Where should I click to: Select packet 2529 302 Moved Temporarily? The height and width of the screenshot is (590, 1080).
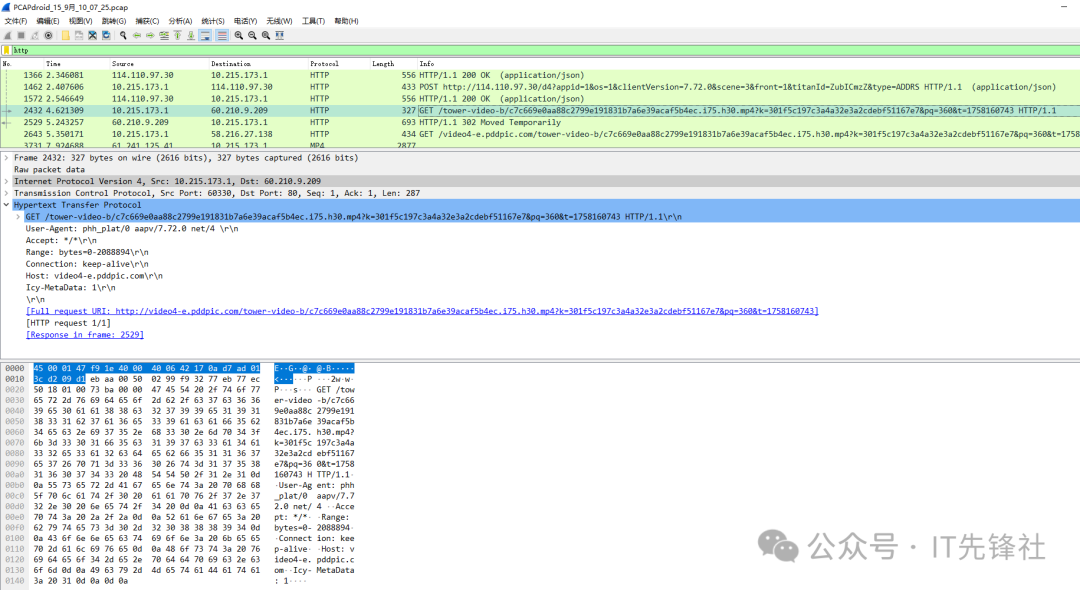click(540, 122)
